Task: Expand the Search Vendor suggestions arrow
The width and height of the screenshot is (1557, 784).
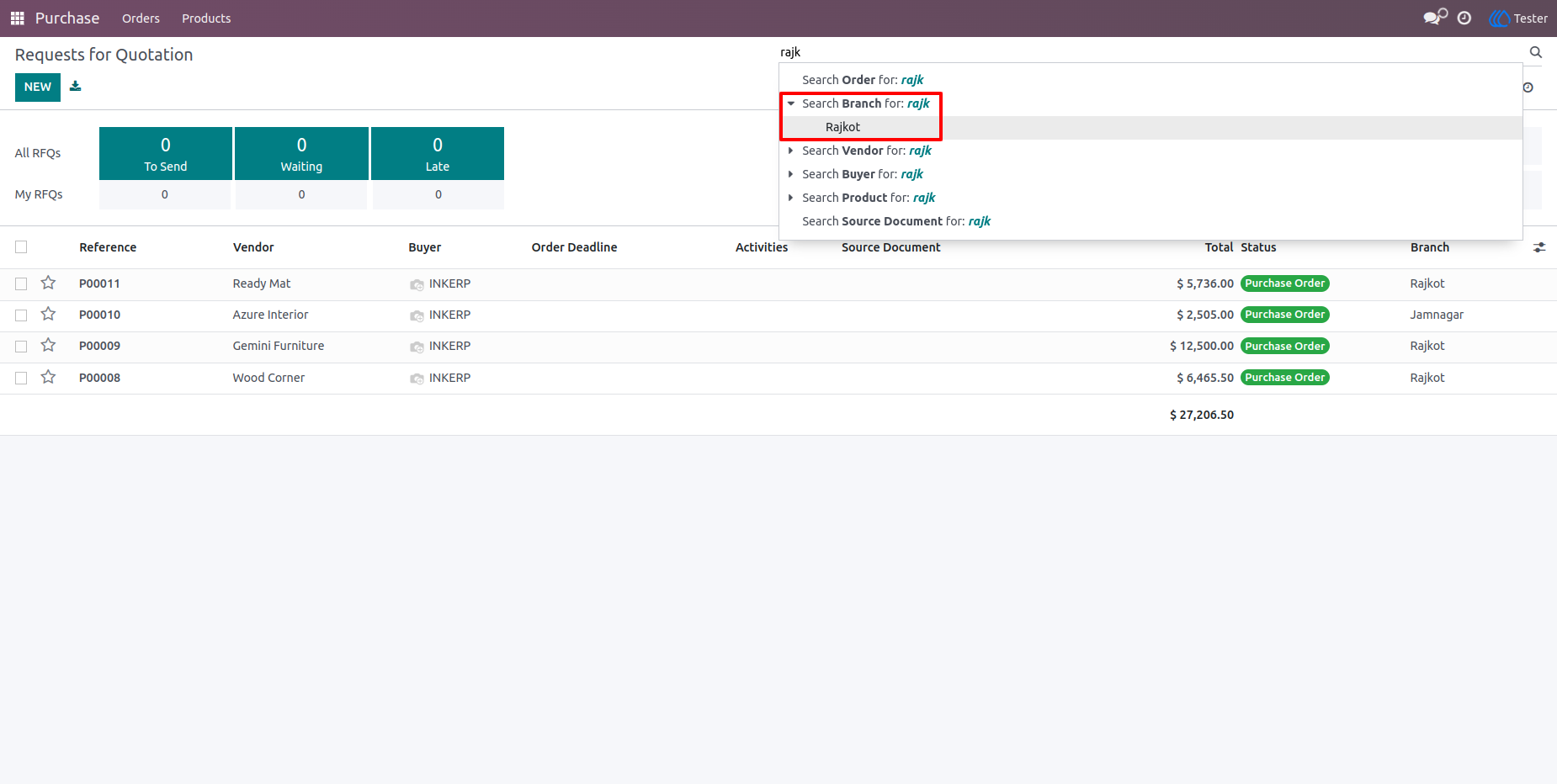Action: [x=791, y=151]
